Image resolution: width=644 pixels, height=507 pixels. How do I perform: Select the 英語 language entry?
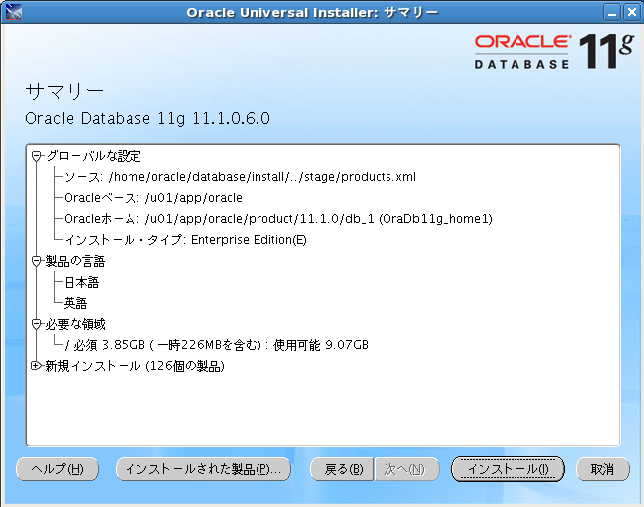click(76, 303)
